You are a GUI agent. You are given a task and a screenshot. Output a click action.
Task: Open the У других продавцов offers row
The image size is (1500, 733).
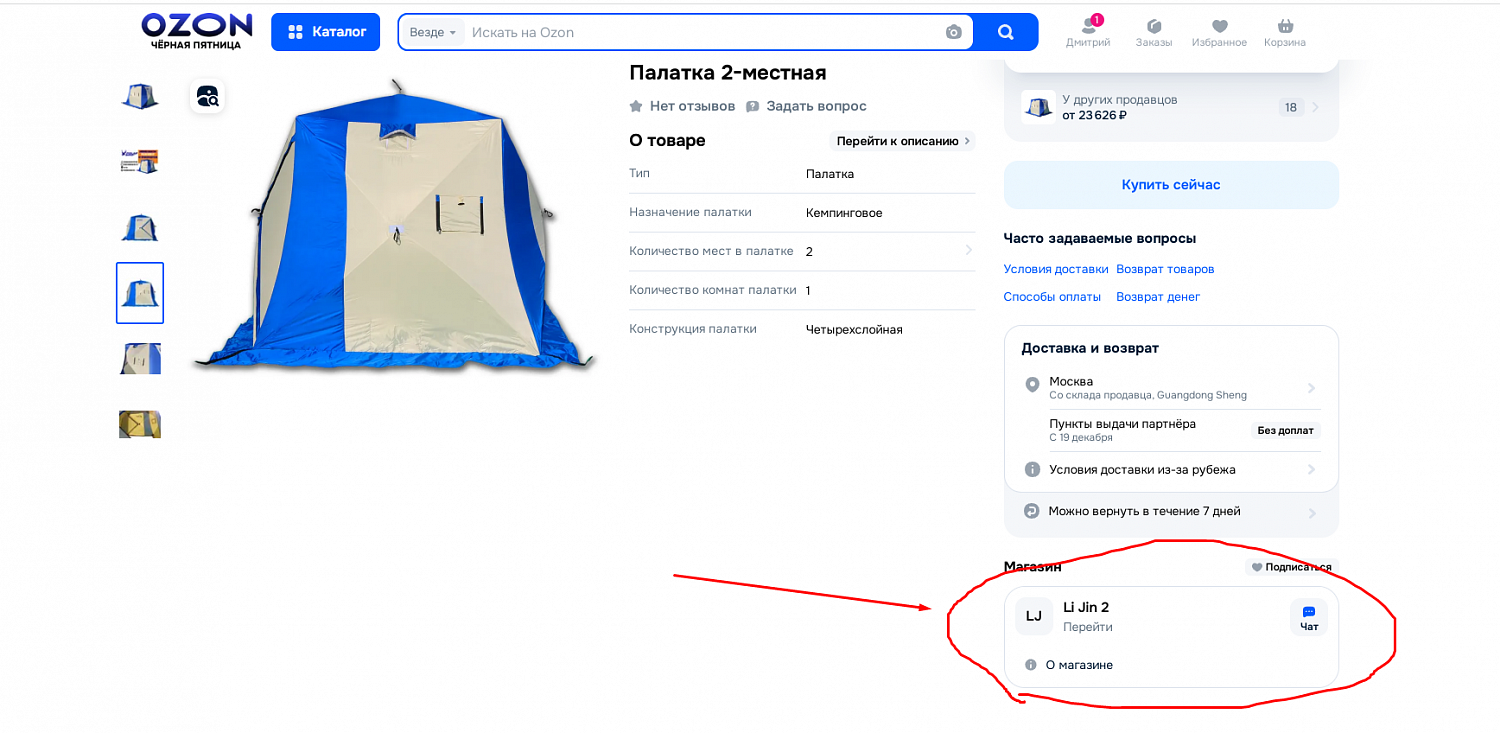pos(1171,107)
